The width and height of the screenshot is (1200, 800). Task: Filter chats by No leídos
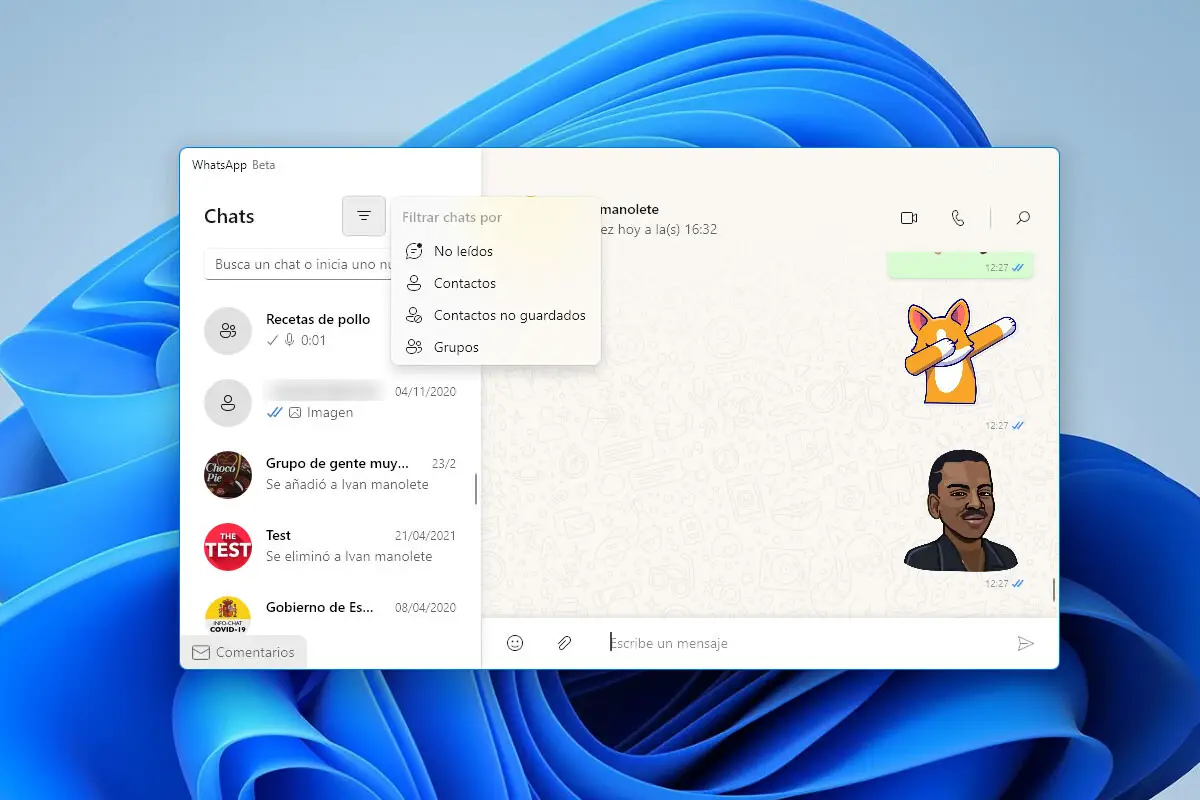tap(496, 251)
